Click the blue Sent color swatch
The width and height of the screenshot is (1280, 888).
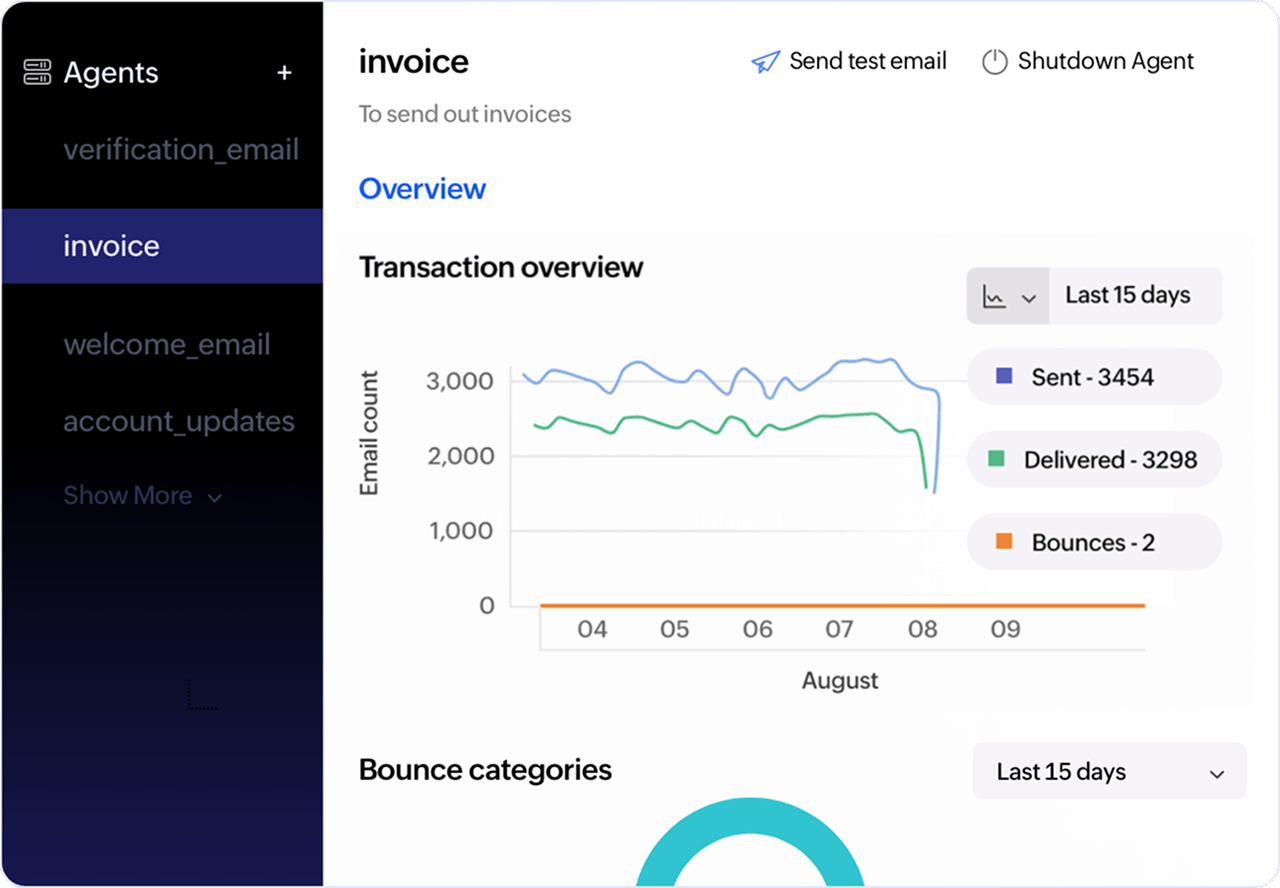pos(1005,377)
